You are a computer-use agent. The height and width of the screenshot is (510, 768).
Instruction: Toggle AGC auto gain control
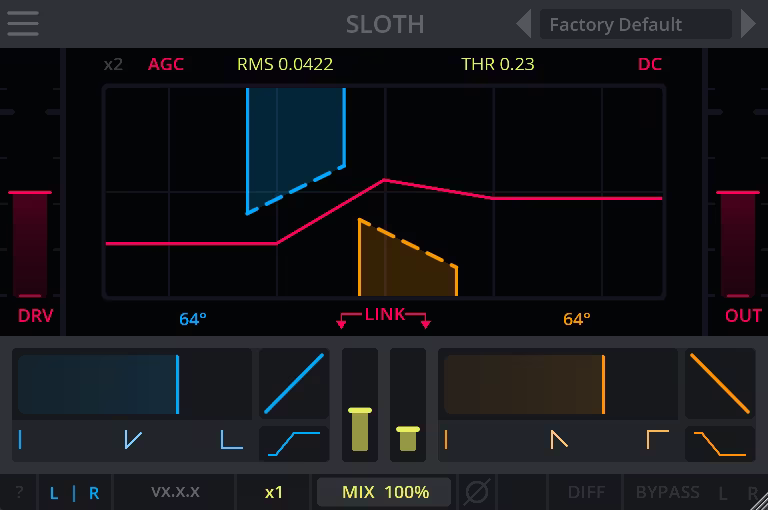(x=166, y=65)
